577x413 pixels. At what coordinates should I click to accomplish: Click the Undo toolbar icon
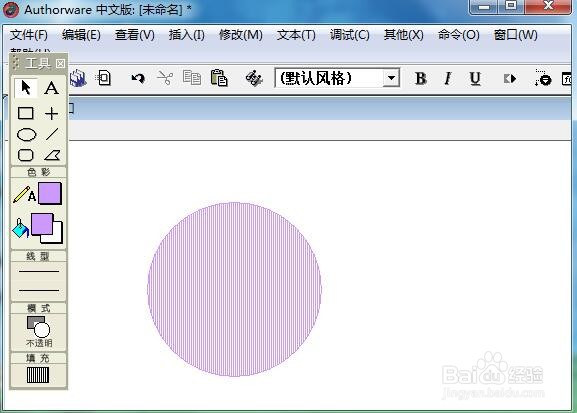(138, 78)
